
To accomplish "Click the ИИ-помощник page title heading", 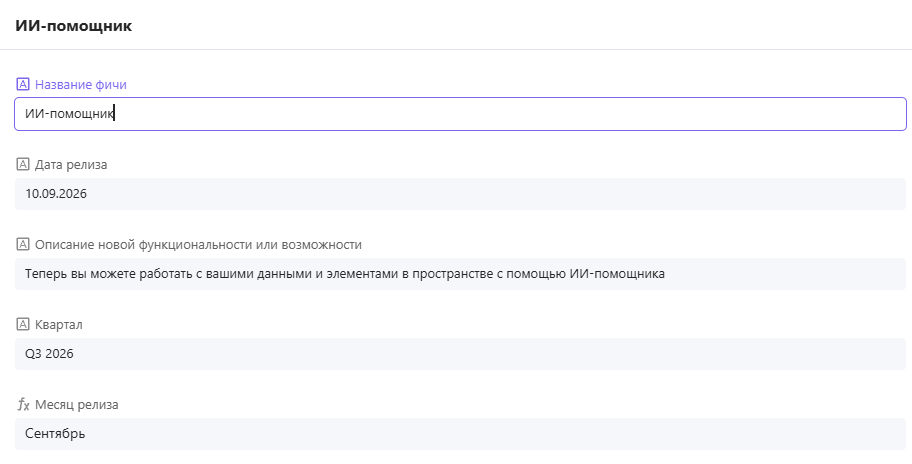I will click(74, 26).
